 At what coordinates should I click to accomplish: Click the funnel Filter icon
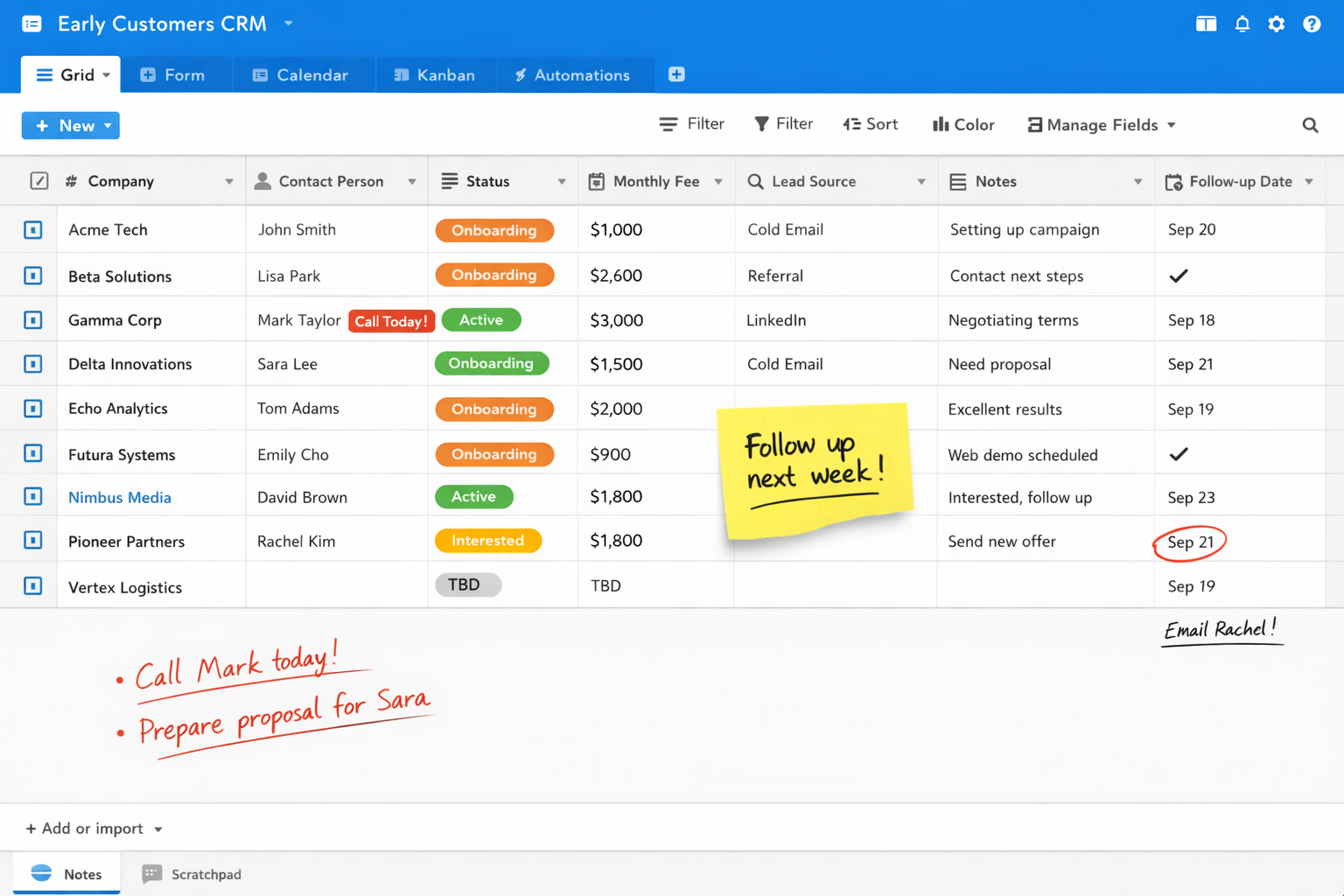point(783,124)
